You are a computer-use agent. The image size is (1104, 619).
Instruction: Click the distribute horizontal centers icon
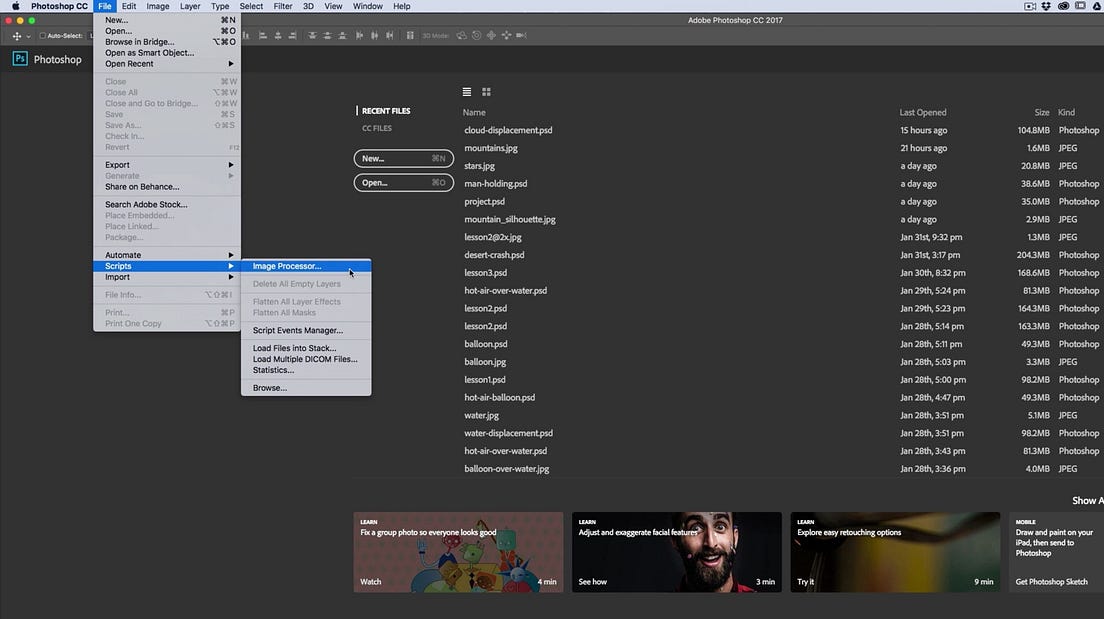pos(375,35)
